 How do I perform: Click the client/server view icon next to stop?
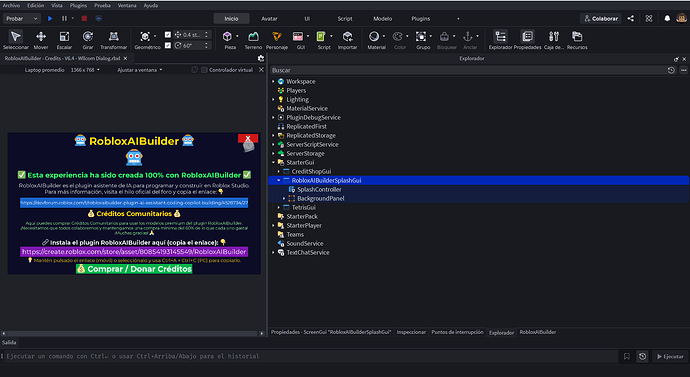(x=99, y=18)
